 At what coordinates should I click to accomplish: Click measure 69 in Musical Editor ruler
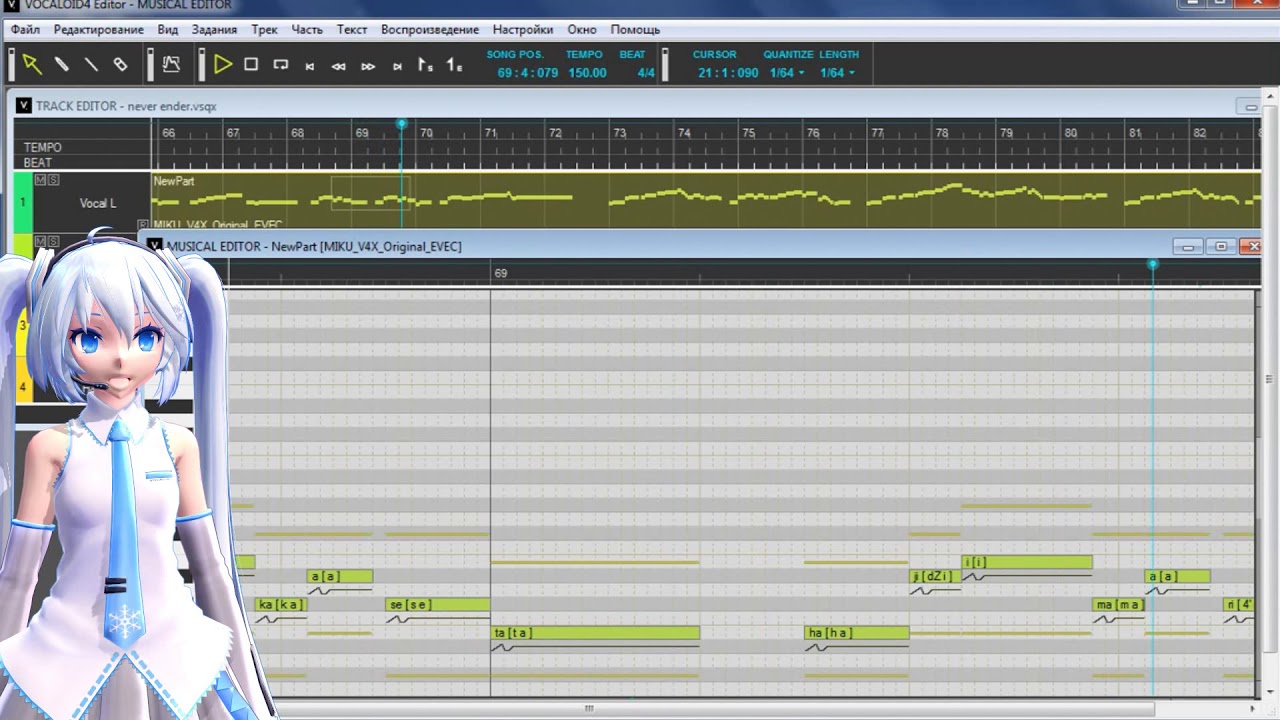point(500,273)
